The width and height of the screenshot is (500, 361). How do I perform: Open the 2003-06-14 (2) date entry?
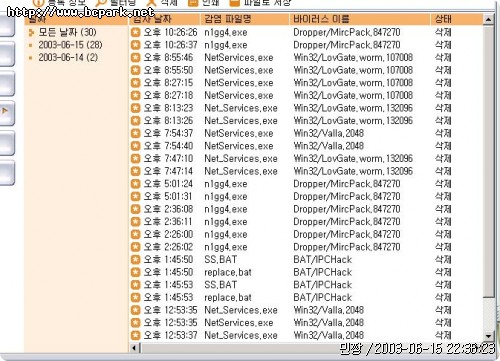68,58
